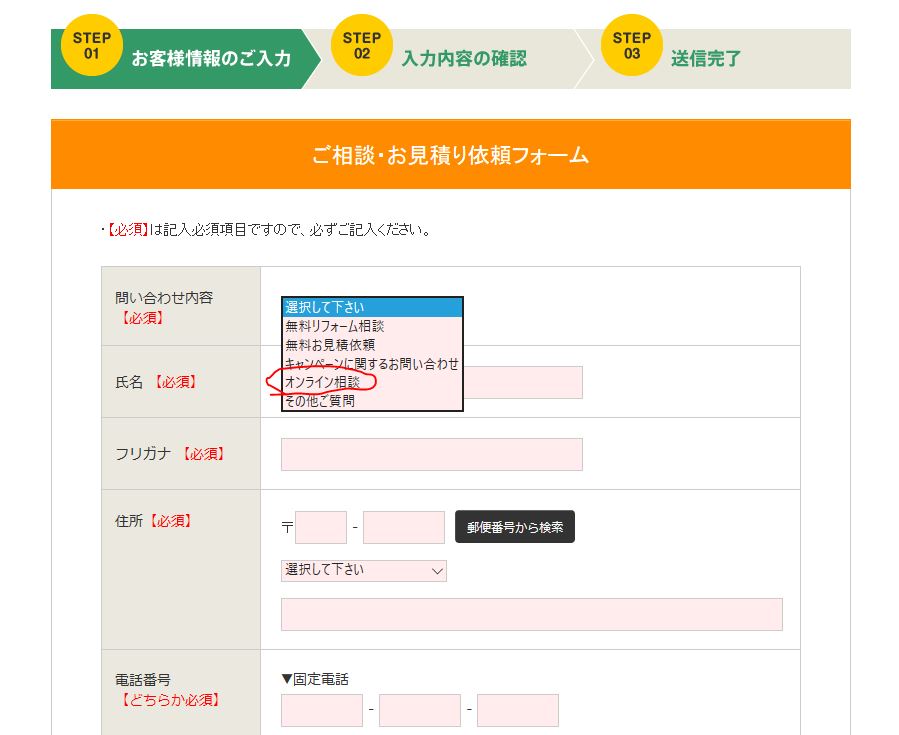Viewport: 899px width, 735px height.
Task: Pick the circled オンライン相談 option
Action: (372, 382)
